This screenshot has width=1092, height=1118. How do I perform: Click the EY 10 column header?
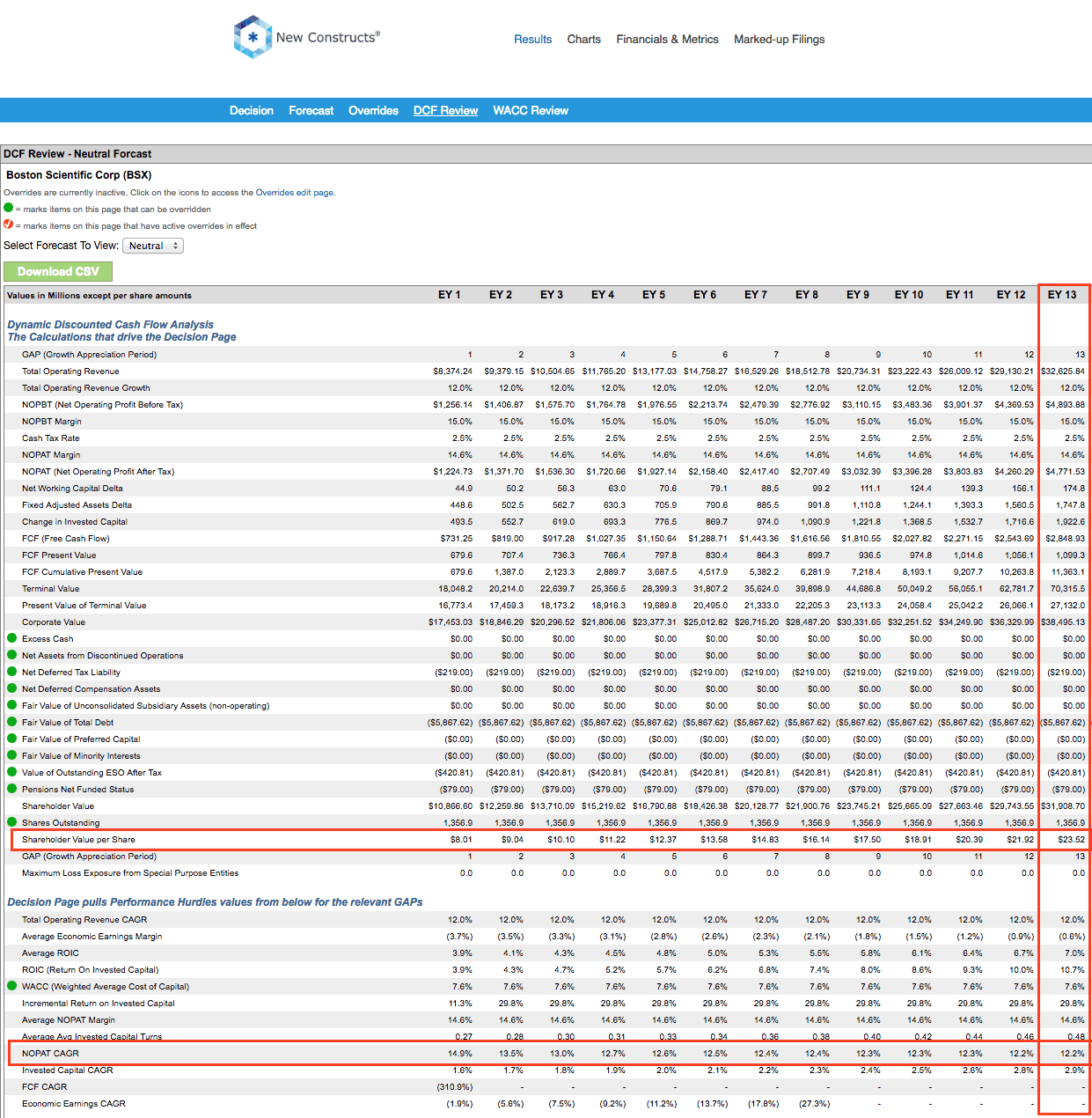909,295
